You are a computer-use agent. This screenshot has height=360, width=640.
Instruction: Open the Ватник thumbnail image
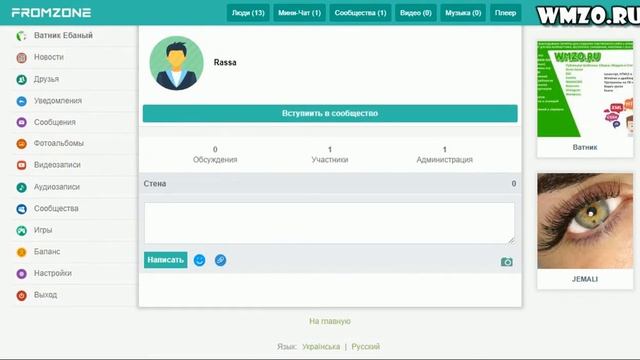[585, 89]
